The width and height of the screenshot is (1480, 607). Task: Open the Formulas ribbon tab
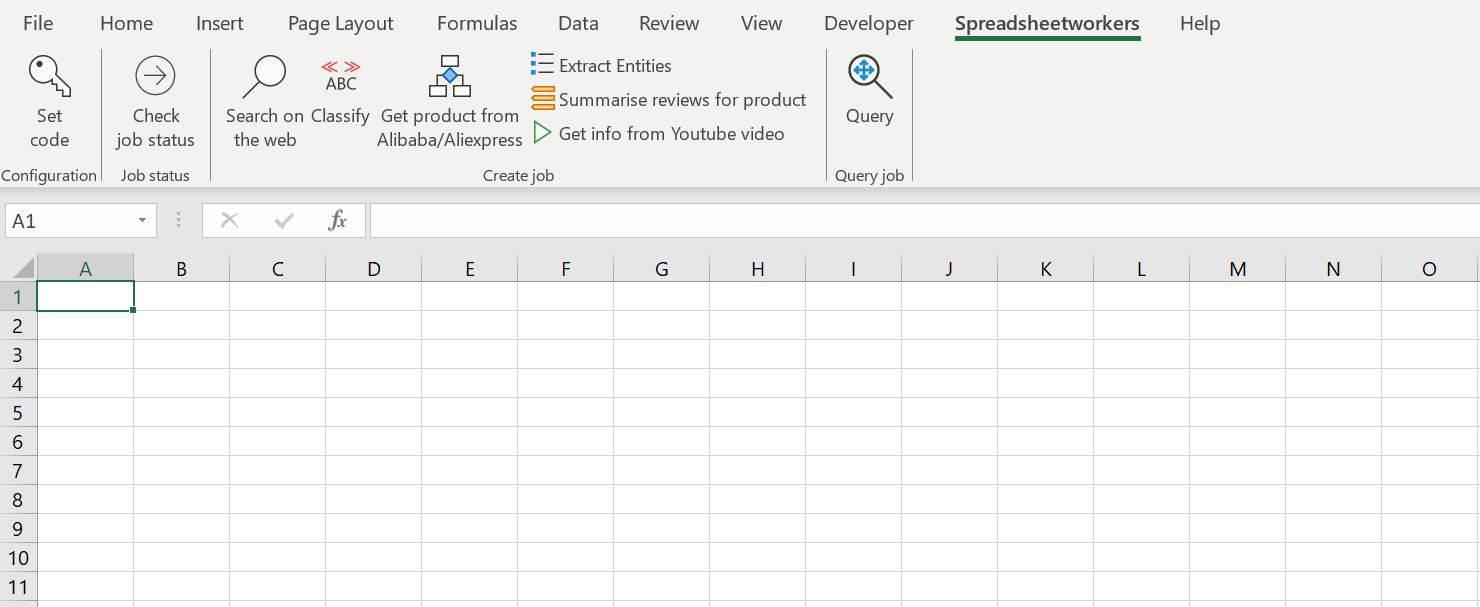477,23
